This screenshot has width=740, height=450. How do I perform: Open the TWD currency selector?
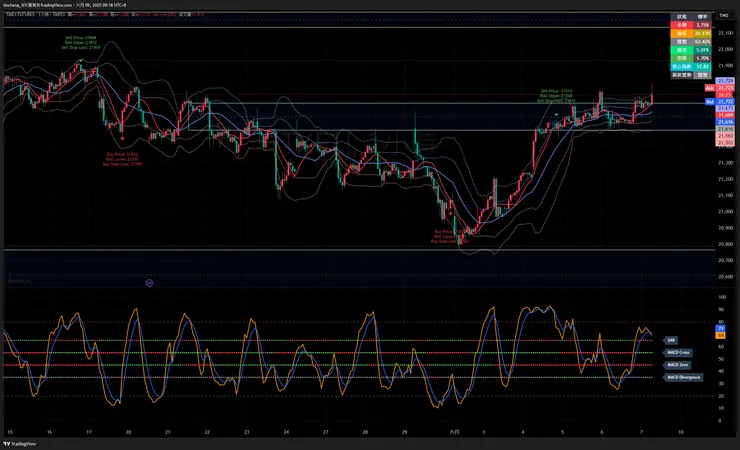pyautogui.click(x=723, y=16)
